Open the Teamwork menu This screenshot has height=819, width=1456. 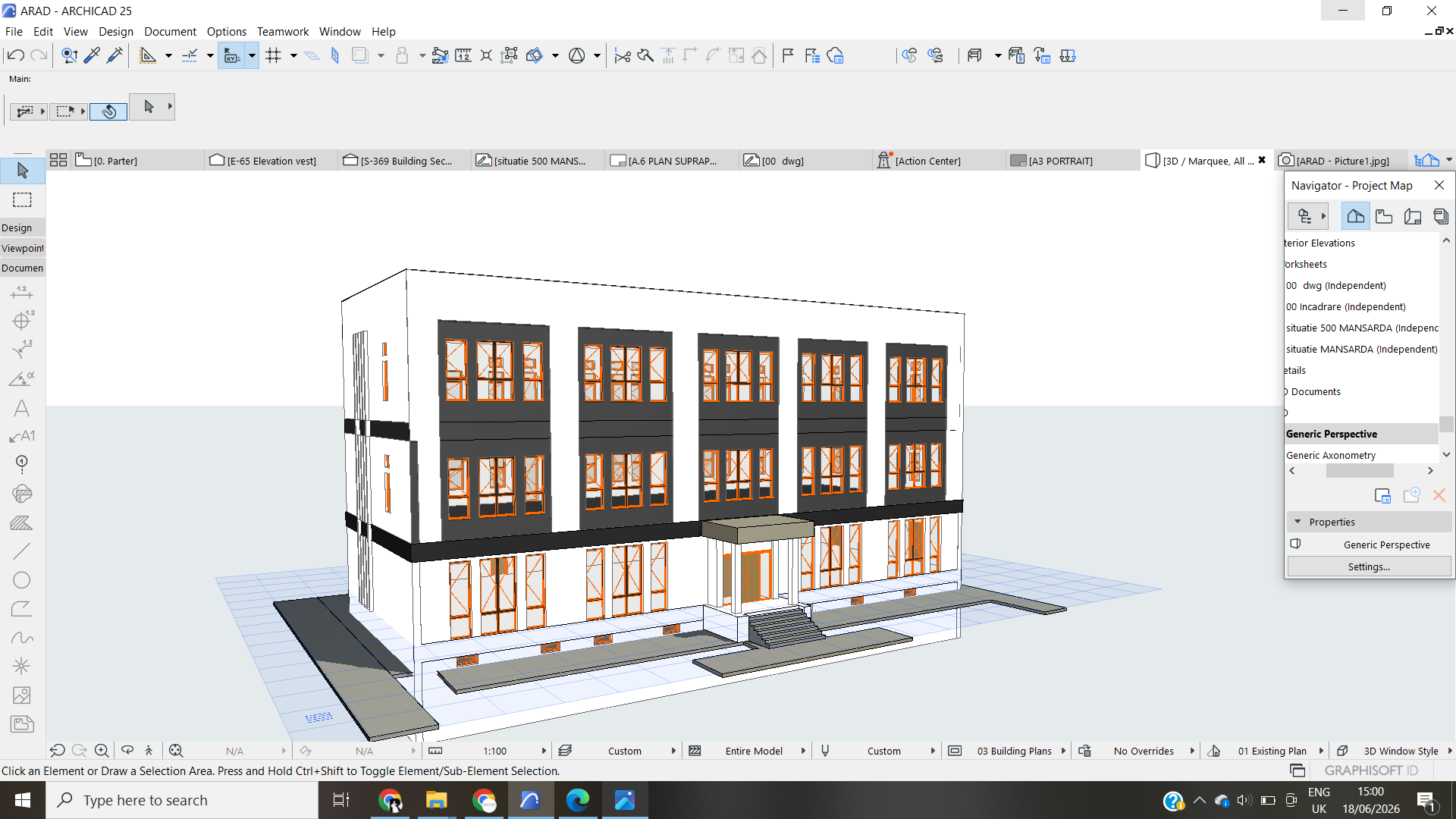point(282,31)
